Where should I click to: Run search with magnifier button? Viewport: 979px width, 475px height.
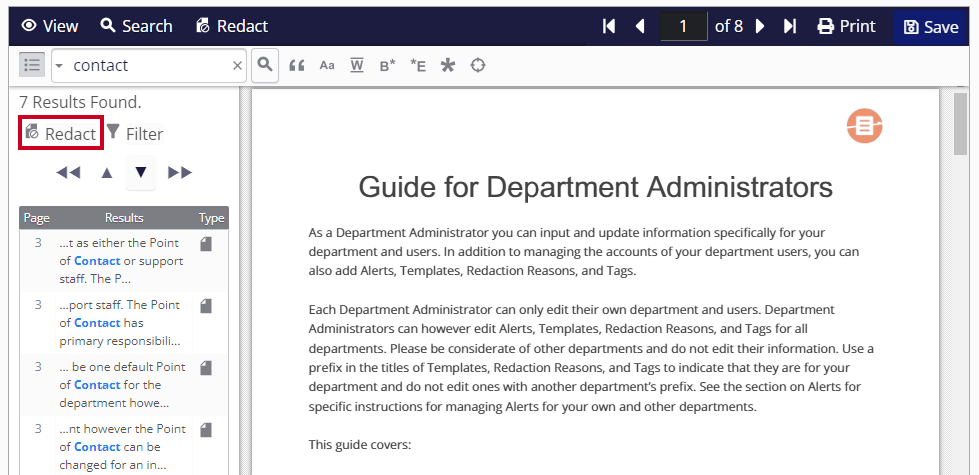265,65
